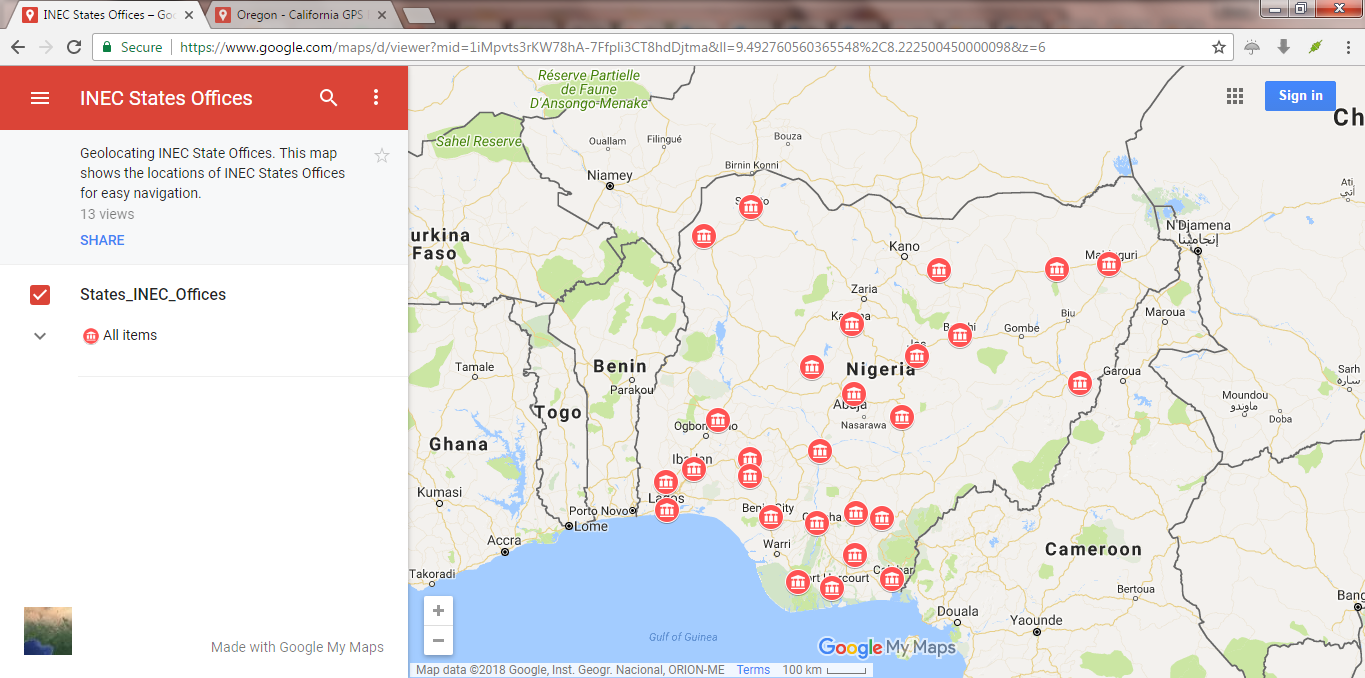Open the Terms link on the map

753,670
